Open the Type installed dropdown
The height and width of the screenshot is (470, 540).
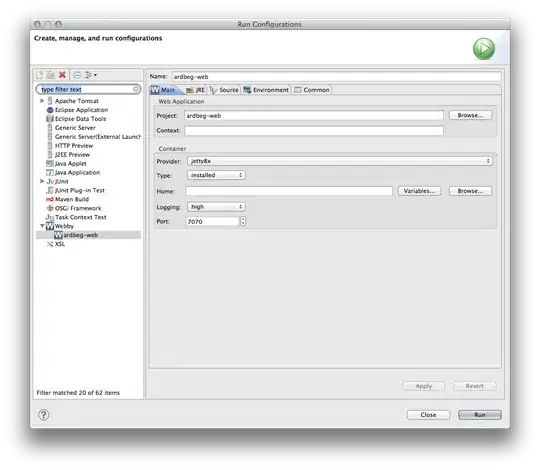tap(216, 175)
